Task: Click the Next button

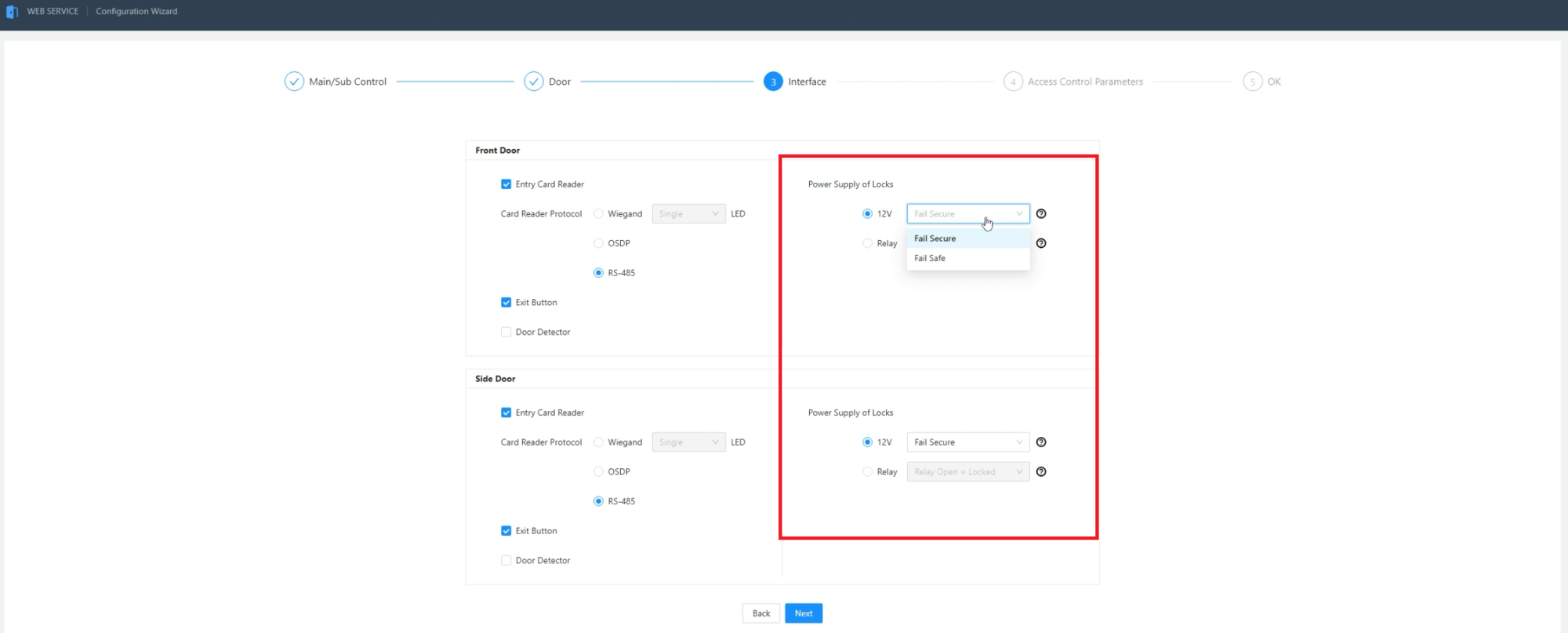Action: [804, 613]
